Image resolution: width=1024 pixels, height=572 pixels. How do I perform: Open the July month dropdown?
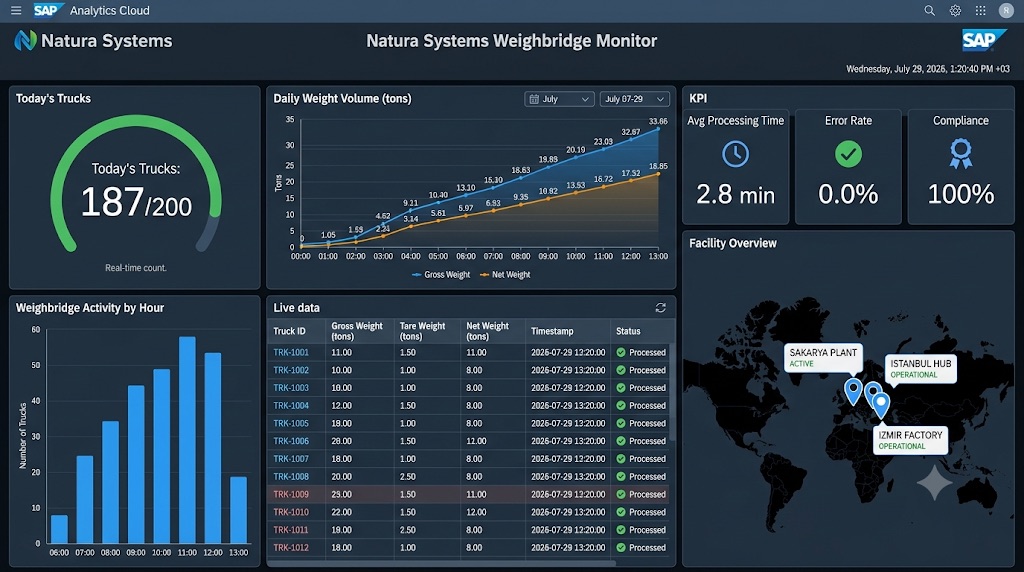pyautogui.click(x=559, y=99)
